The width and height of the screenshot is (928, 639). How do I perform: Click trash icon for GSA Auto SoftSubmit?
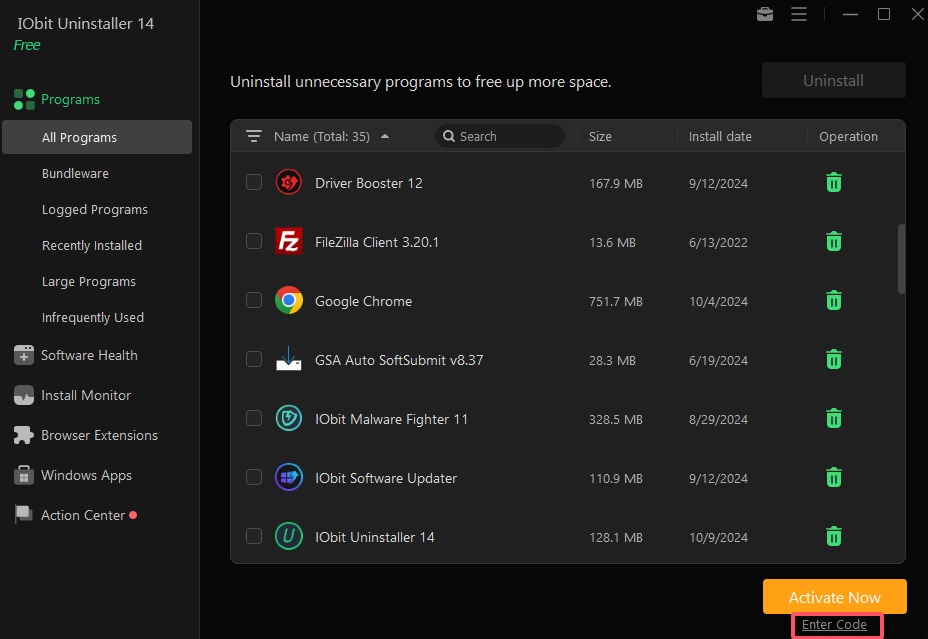click(x=833, y=359)
